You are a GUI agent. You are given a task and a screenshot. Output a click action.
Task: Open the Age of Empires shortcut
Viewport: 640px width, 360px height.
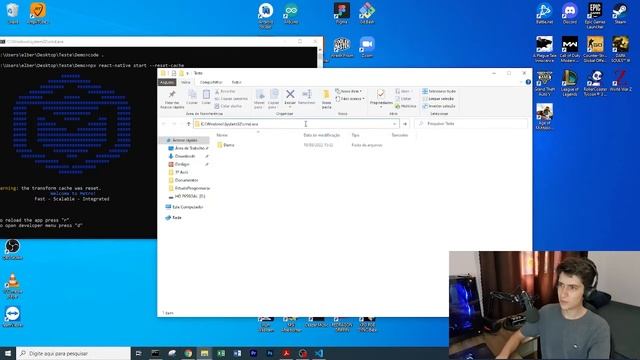(x=544, y=117)
